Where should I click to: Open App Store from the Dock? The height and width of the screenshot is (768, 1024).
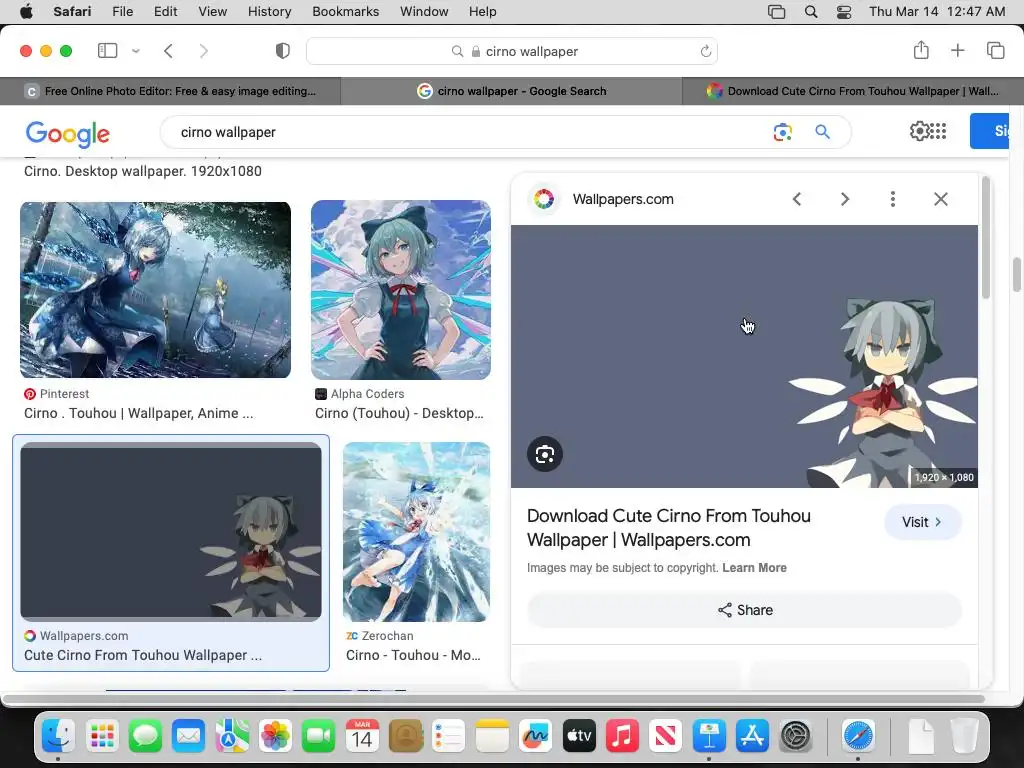[752, 736]
